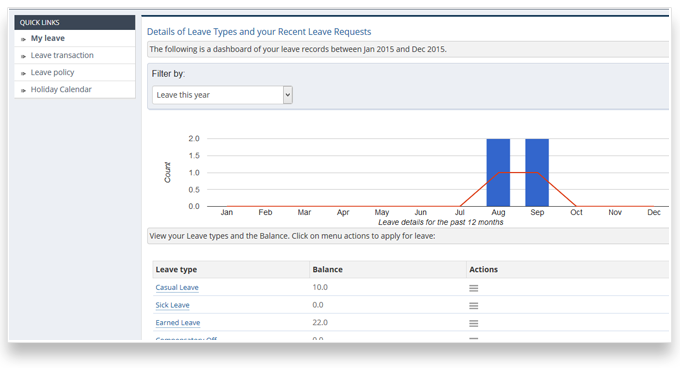Viewport: 680px width, 368px height.
Task: Click the Jan label on chart axis
Action: pos(227,212)
